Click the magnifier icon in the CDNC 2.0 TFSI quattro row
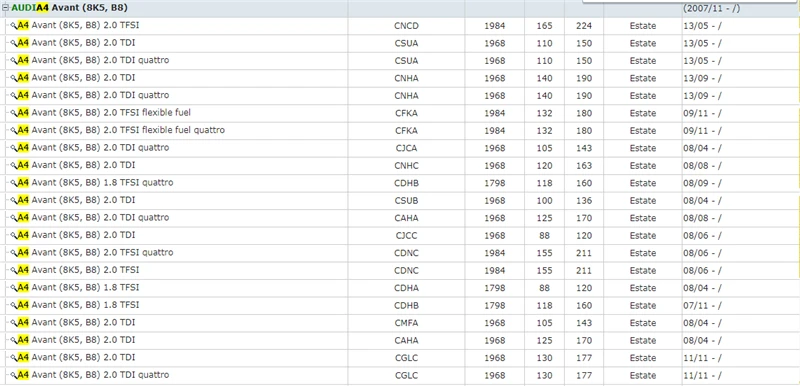 tap(14, 252)
